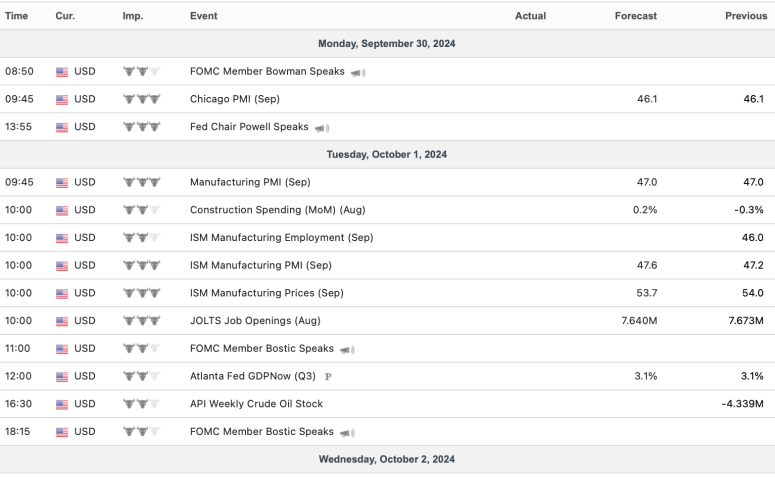The image size is (775, 477).
Task: Click the Forecast column header
Action: click(x=636, y=16)
